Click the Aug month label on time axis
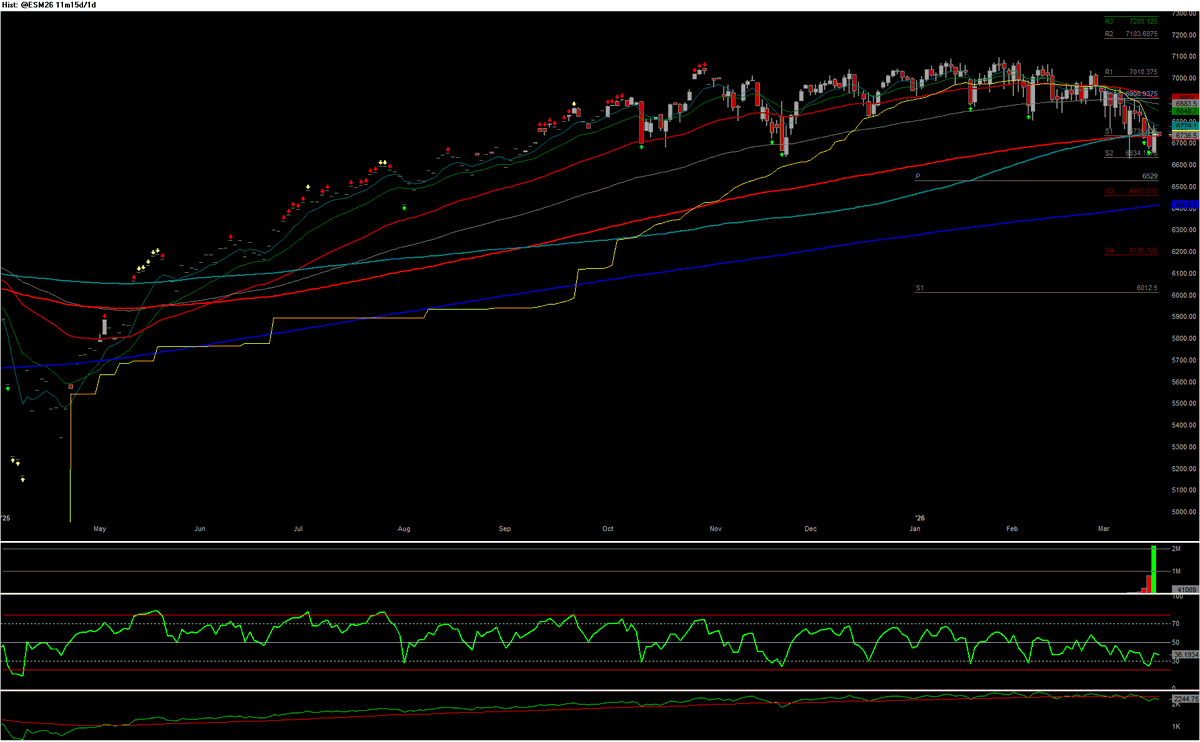The image size is (1200, 742). point(404,528)
